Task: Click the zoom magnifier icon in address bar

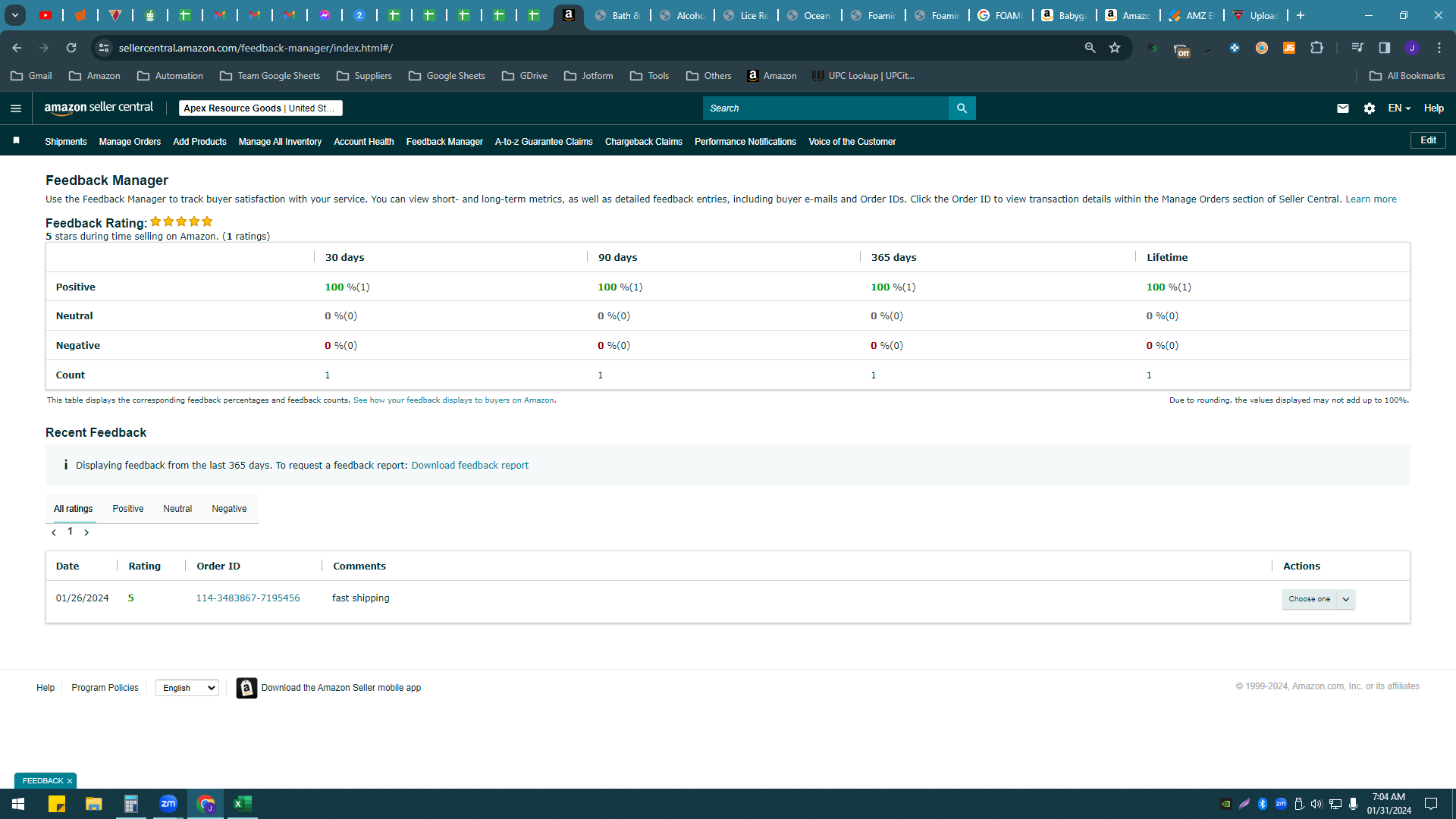Action: tap(1090, 48)
